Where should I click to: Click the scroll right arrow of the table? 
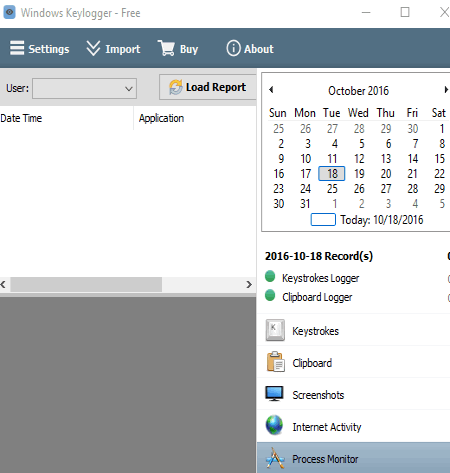(x=249, y=284)
